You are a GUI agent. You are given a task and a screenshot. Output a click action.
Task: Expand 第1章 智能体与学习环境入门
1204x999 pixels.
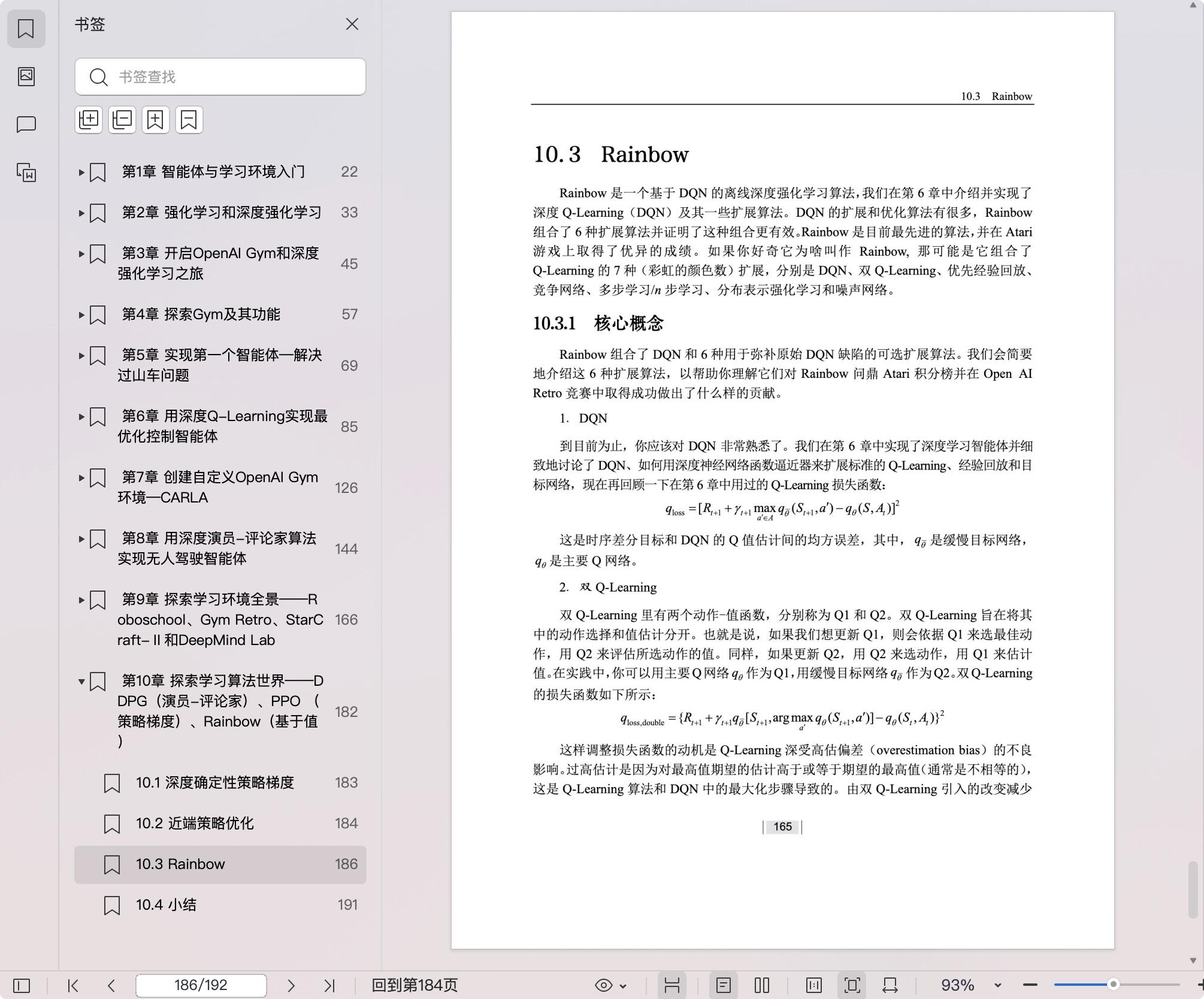pos(81,172)
